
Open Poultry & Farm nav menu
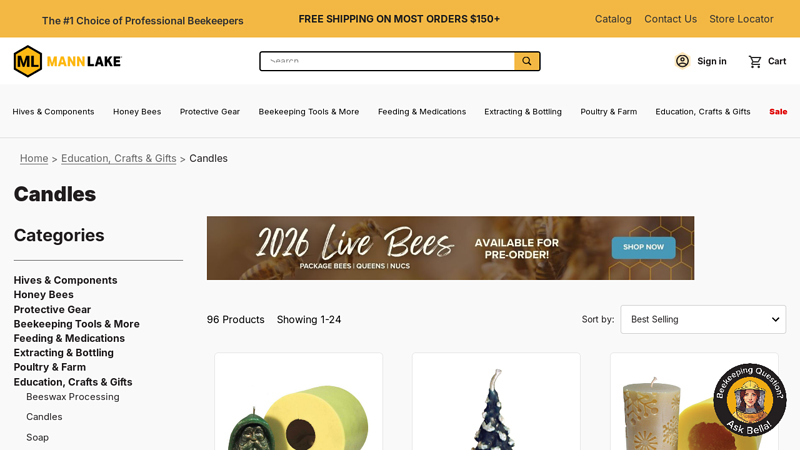pyautogui.click(x=609, y=111)
